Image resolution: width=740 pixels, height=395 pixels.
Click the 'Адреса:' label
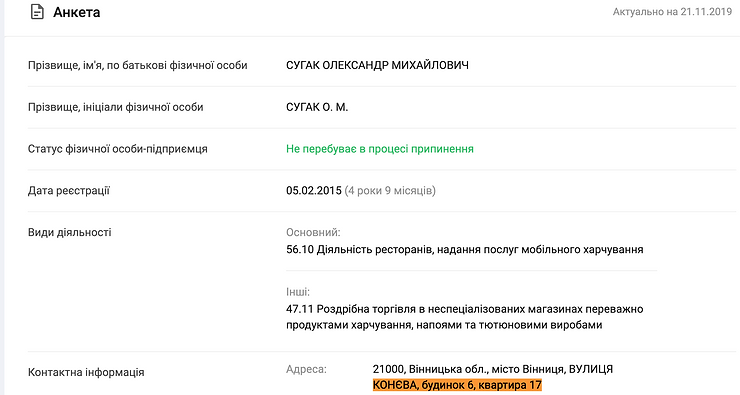(306, 369)
